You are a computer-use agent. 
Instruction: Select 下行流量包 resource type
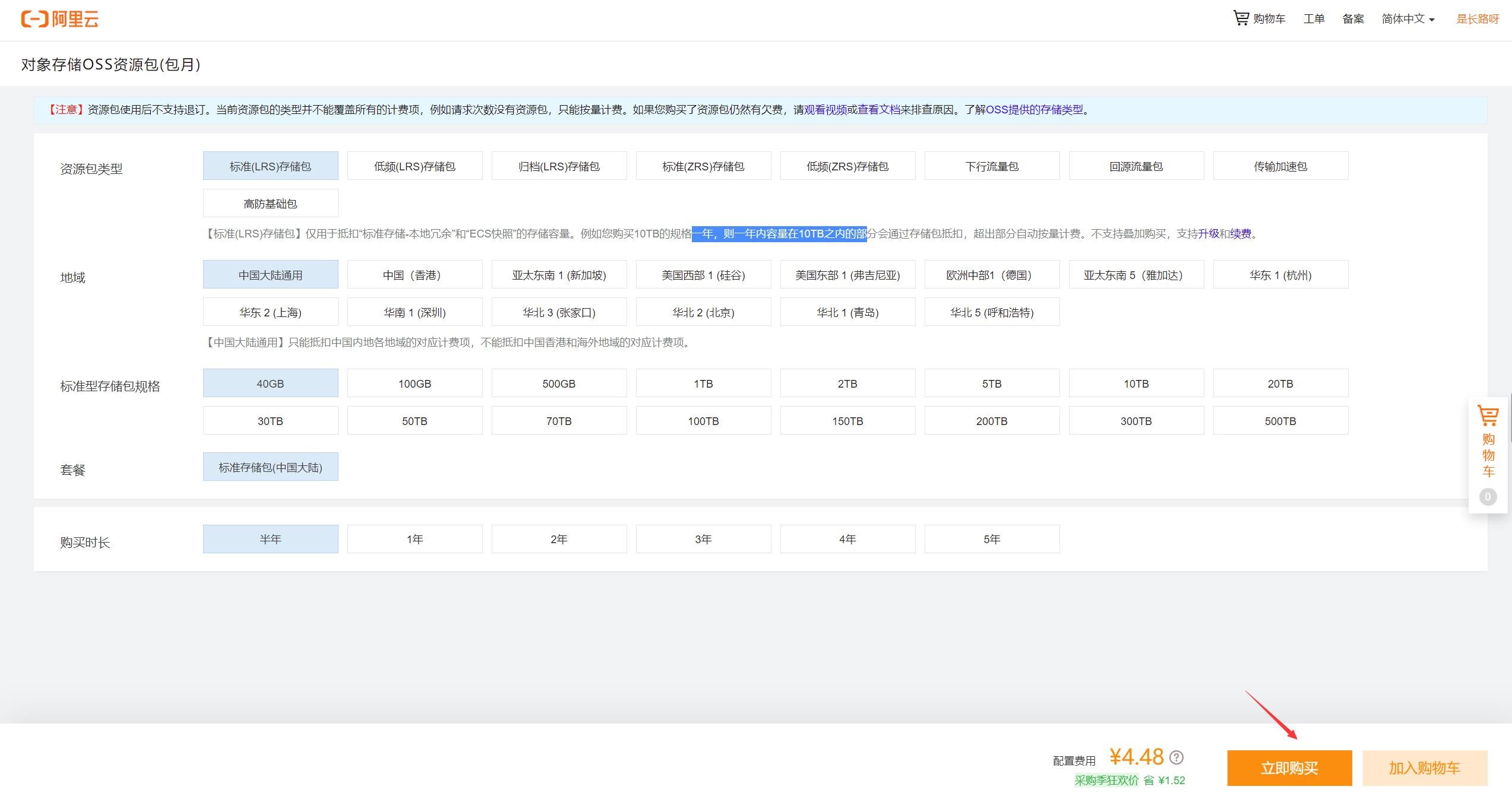click(992, 166)
